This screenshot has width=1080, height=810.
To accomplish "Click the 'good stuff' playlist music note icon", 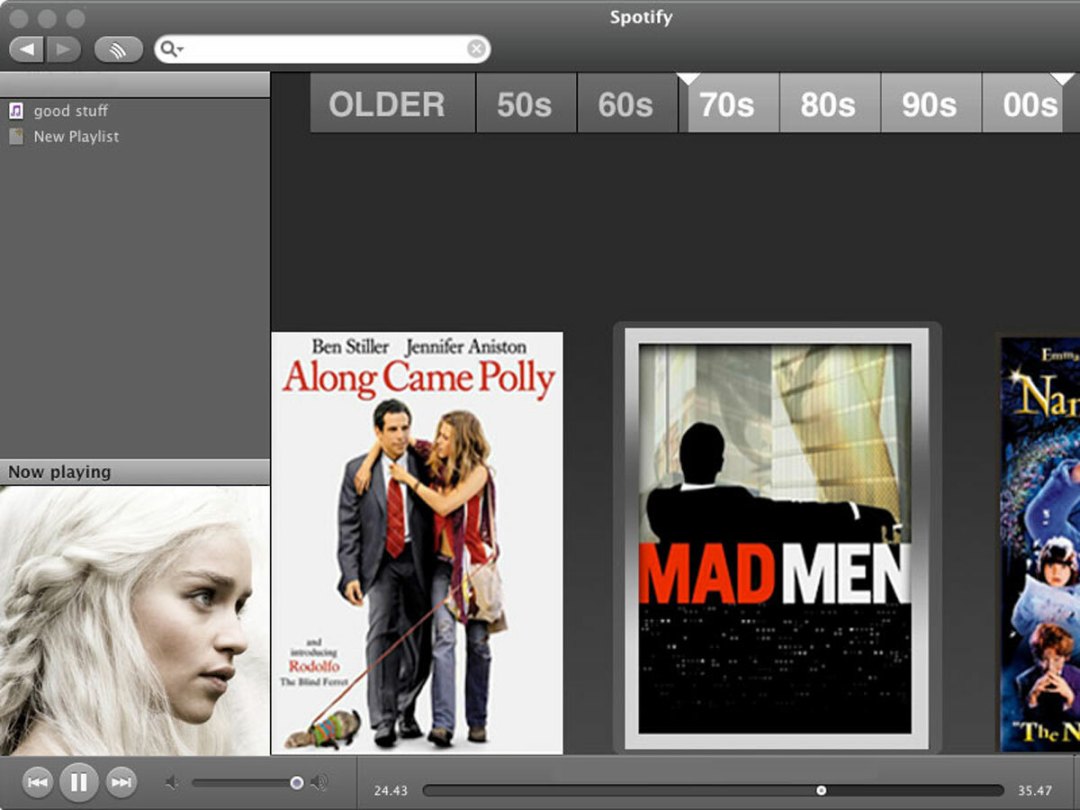I will click(16, 110).
